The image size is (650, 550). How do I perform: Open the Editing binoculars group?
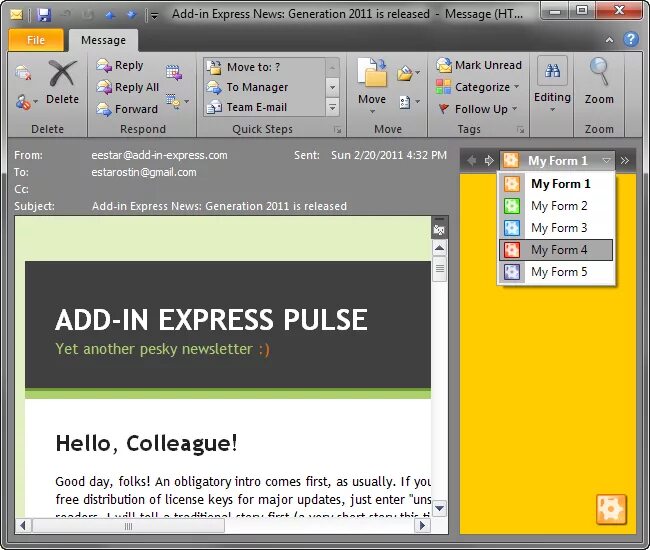(x=552, y=85)
